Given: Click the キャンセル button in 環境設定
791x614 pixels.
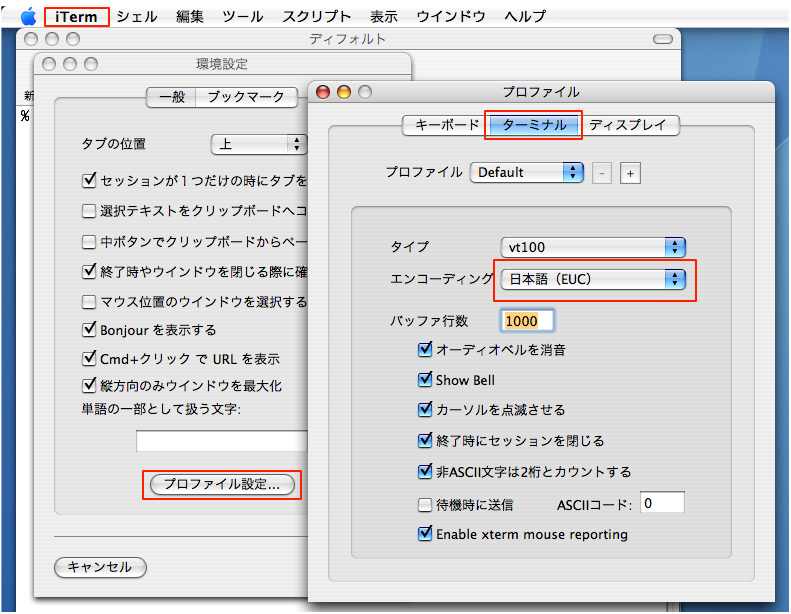Looking at the screenshot, I should coord(100,567).
